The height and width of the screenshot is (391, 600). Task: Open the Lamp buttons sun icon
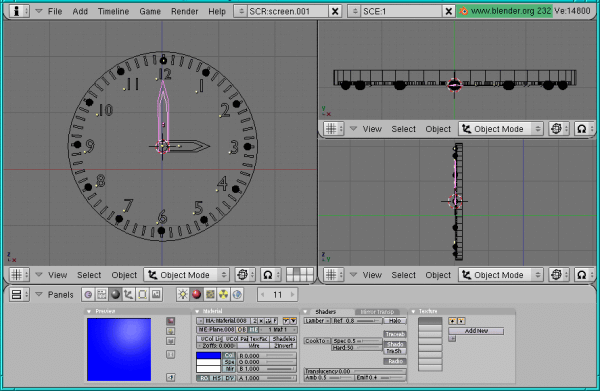183,294
